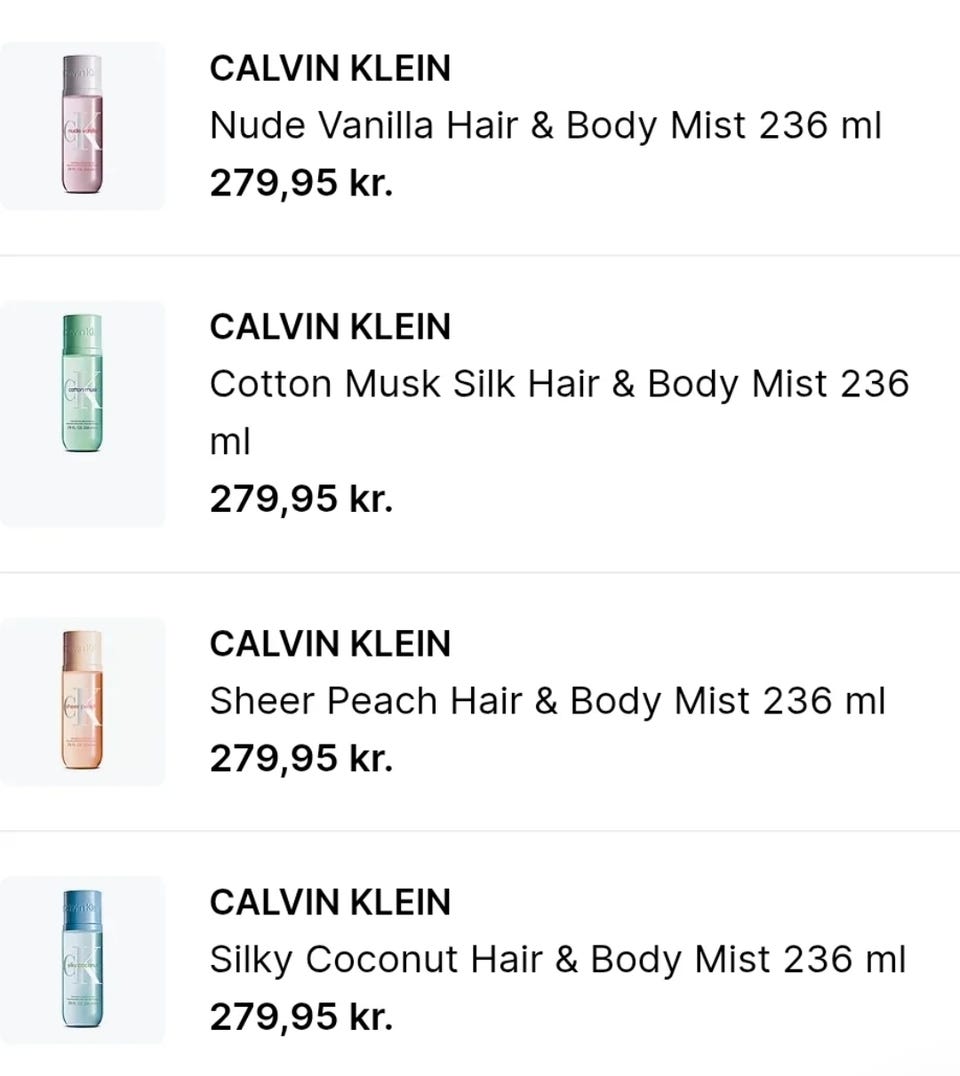Tap the Calvin Klein brand above Nude Vanilla
The height and width of the screenshot is (1076, 960).
(330, 69)
